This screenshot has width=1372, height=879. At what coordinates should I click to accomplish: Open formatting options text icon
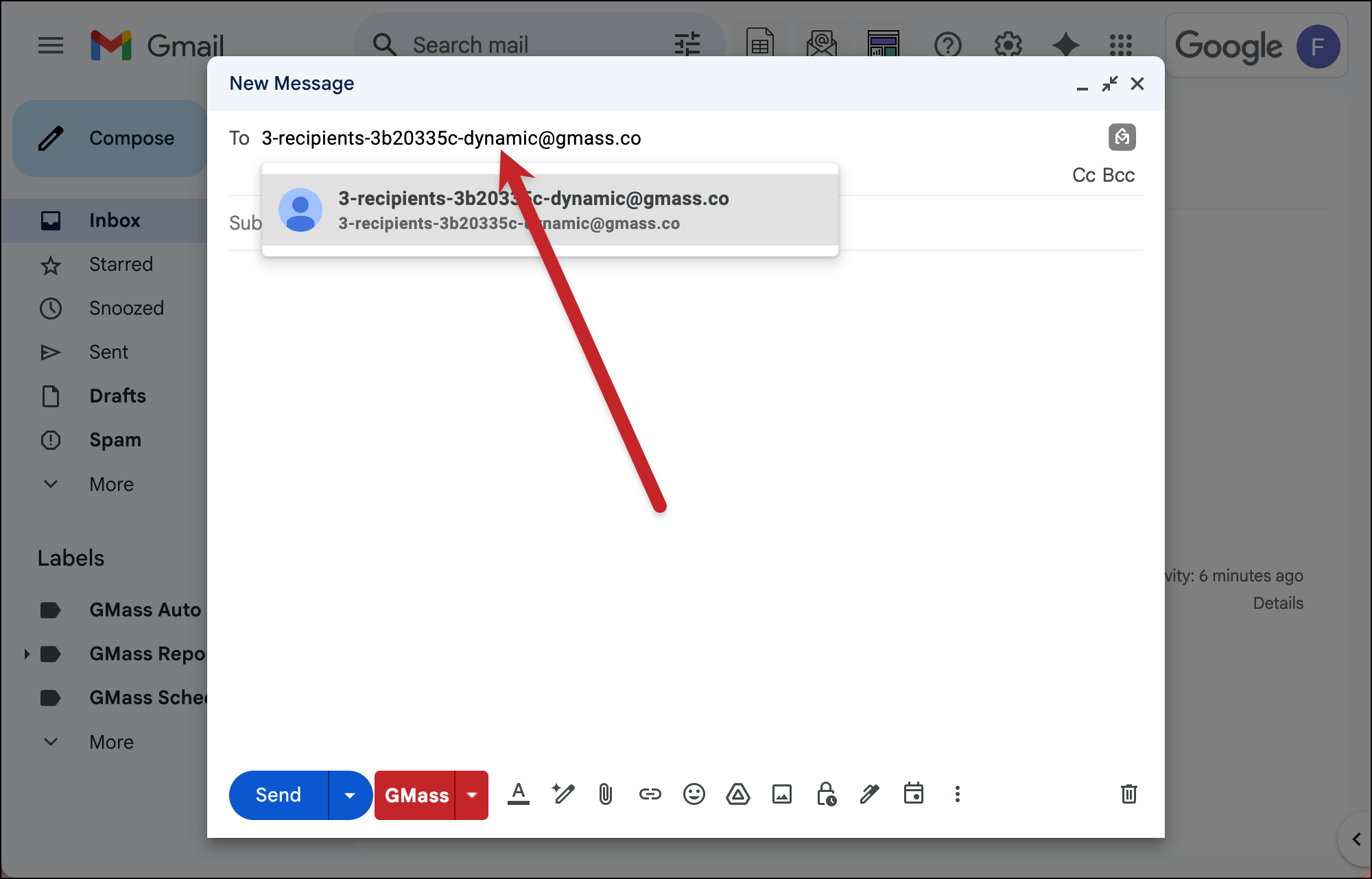click(x=519, y=794)
